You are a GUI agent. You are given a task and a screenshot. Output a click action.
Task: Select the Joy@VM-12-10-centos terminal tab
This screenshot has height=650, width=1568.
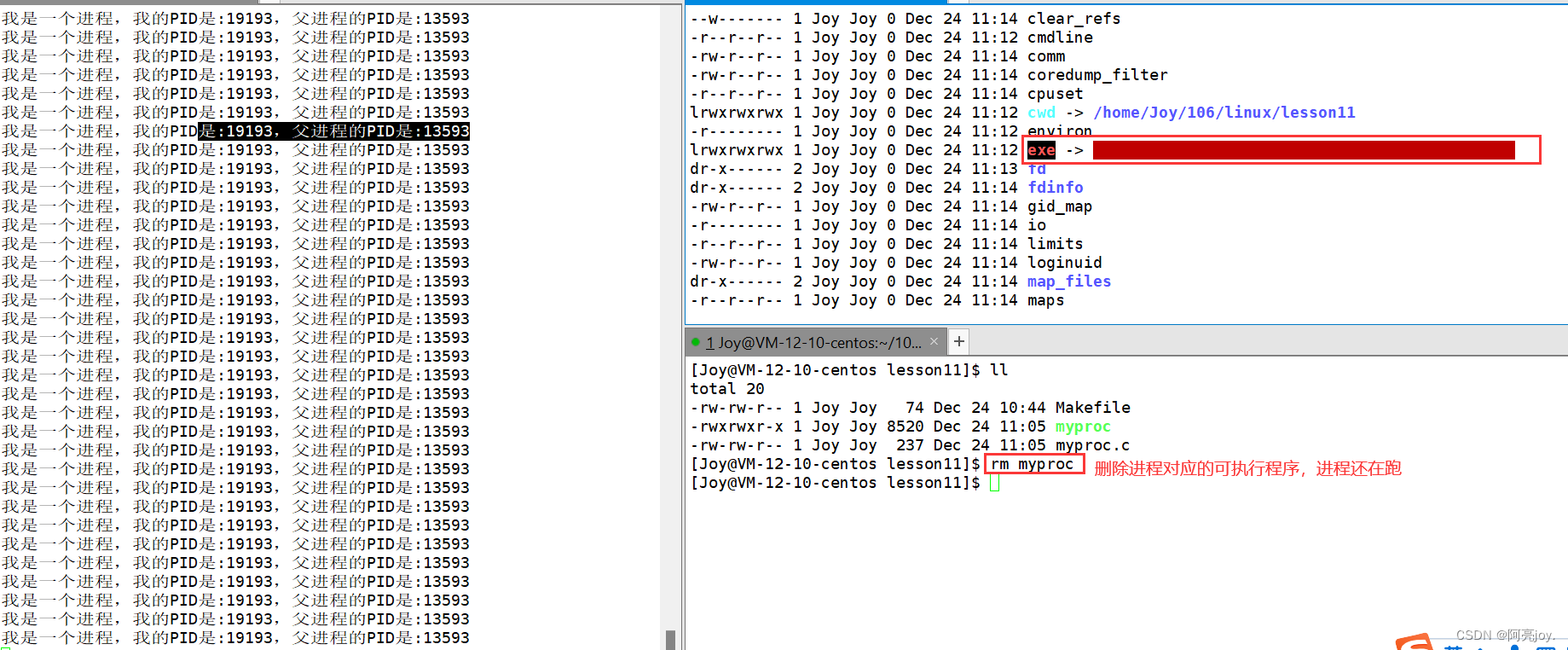pyautogui.click(x=815, y=342)
